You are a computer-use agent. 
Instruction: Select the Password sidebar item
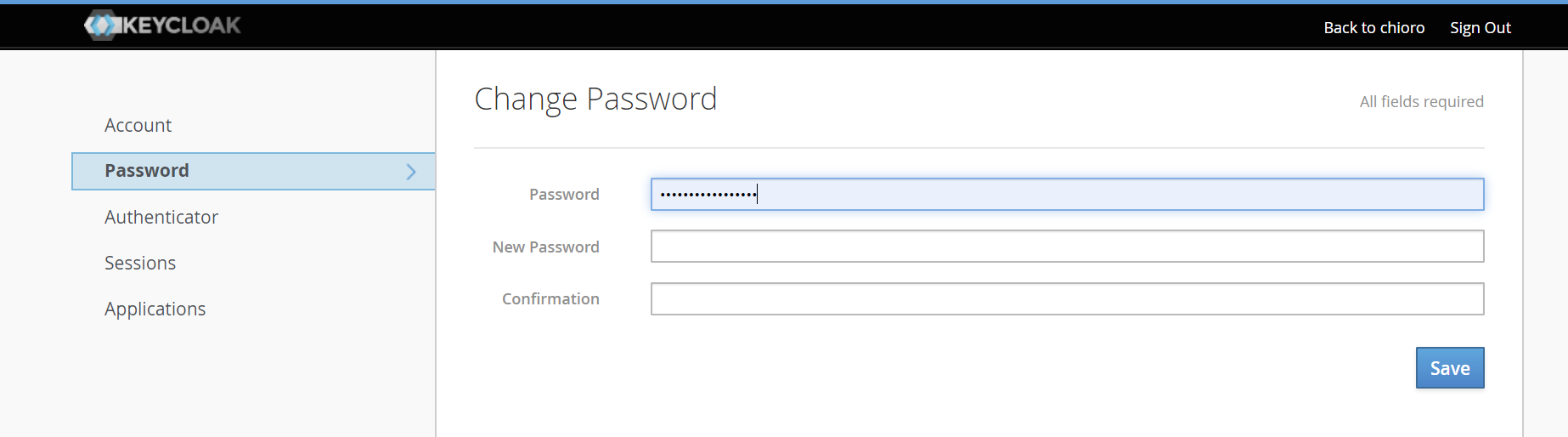147,171
